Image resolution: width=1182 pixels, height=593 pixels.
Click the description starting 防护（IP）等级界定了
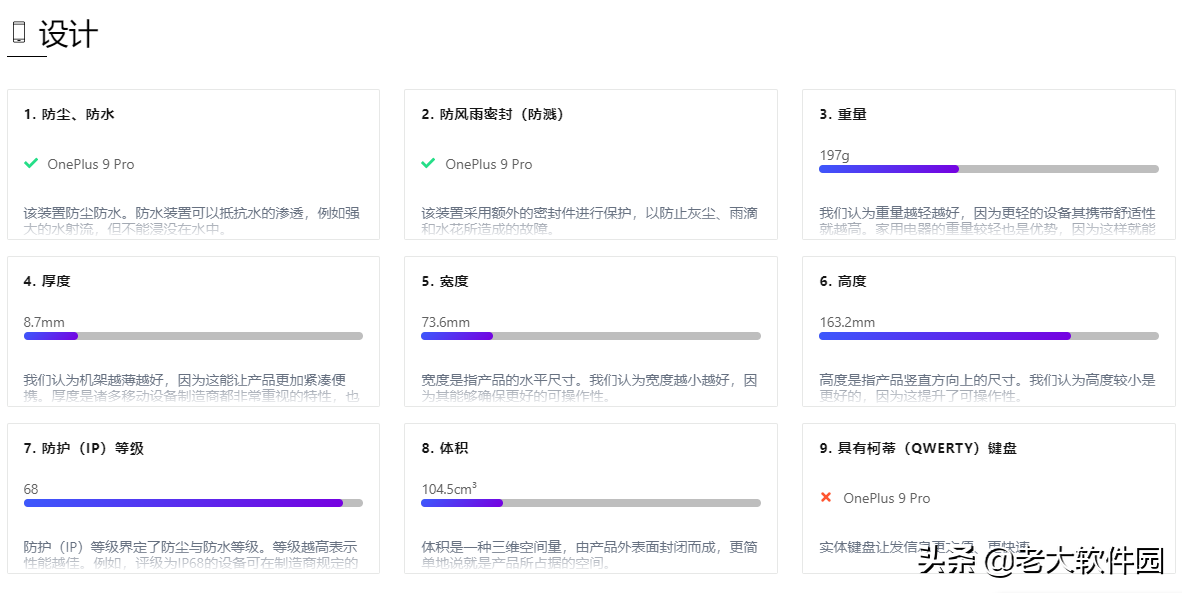coord(191,555)
